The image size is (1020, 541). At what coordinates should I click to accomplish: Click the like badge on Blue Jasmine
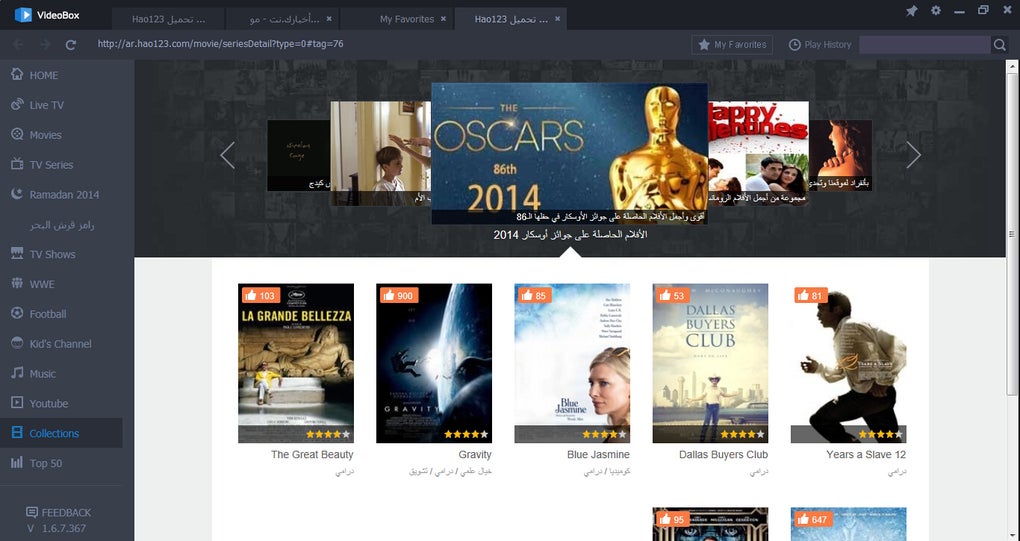point(533,295)
